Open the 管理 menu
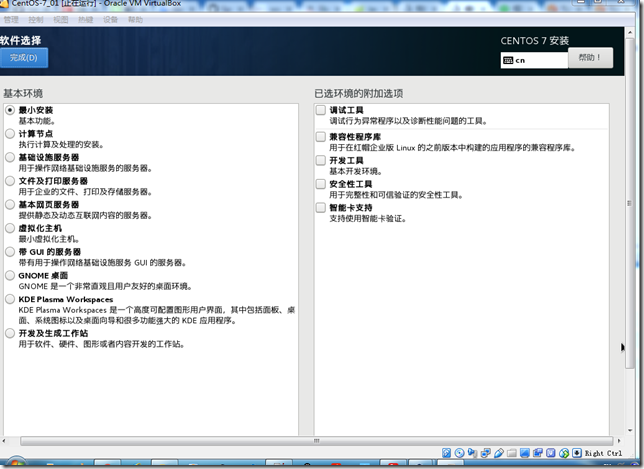 tap(11, 20)
